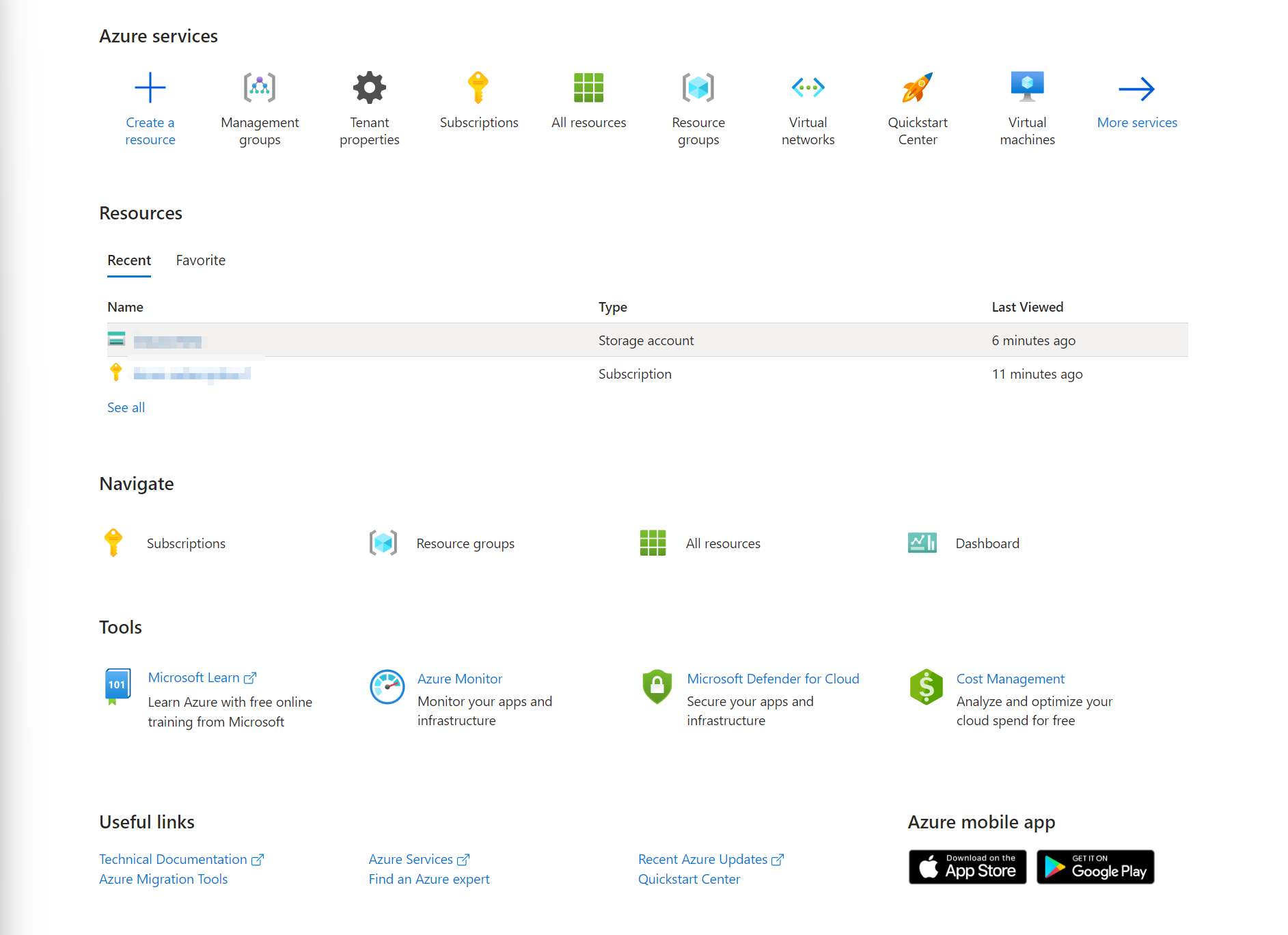Open All resources grid icon in Azure services
Screen dimensions: 1288x935
click(588, 88)
